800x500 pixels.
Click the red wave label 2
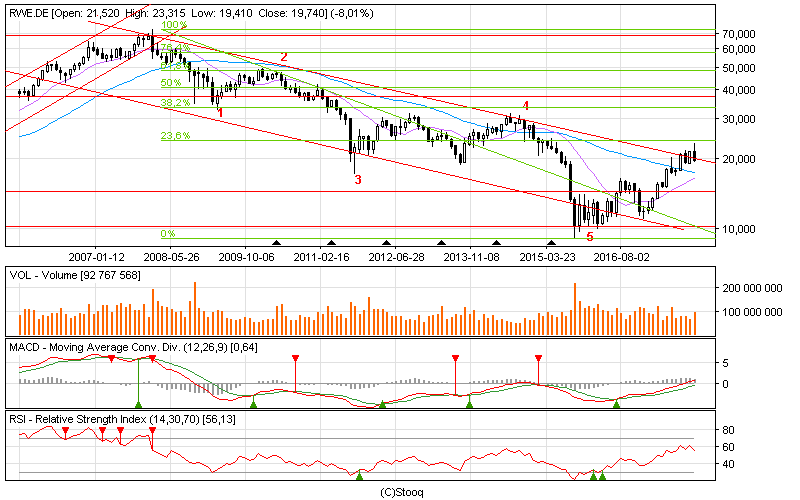click(x=284, y=57)
